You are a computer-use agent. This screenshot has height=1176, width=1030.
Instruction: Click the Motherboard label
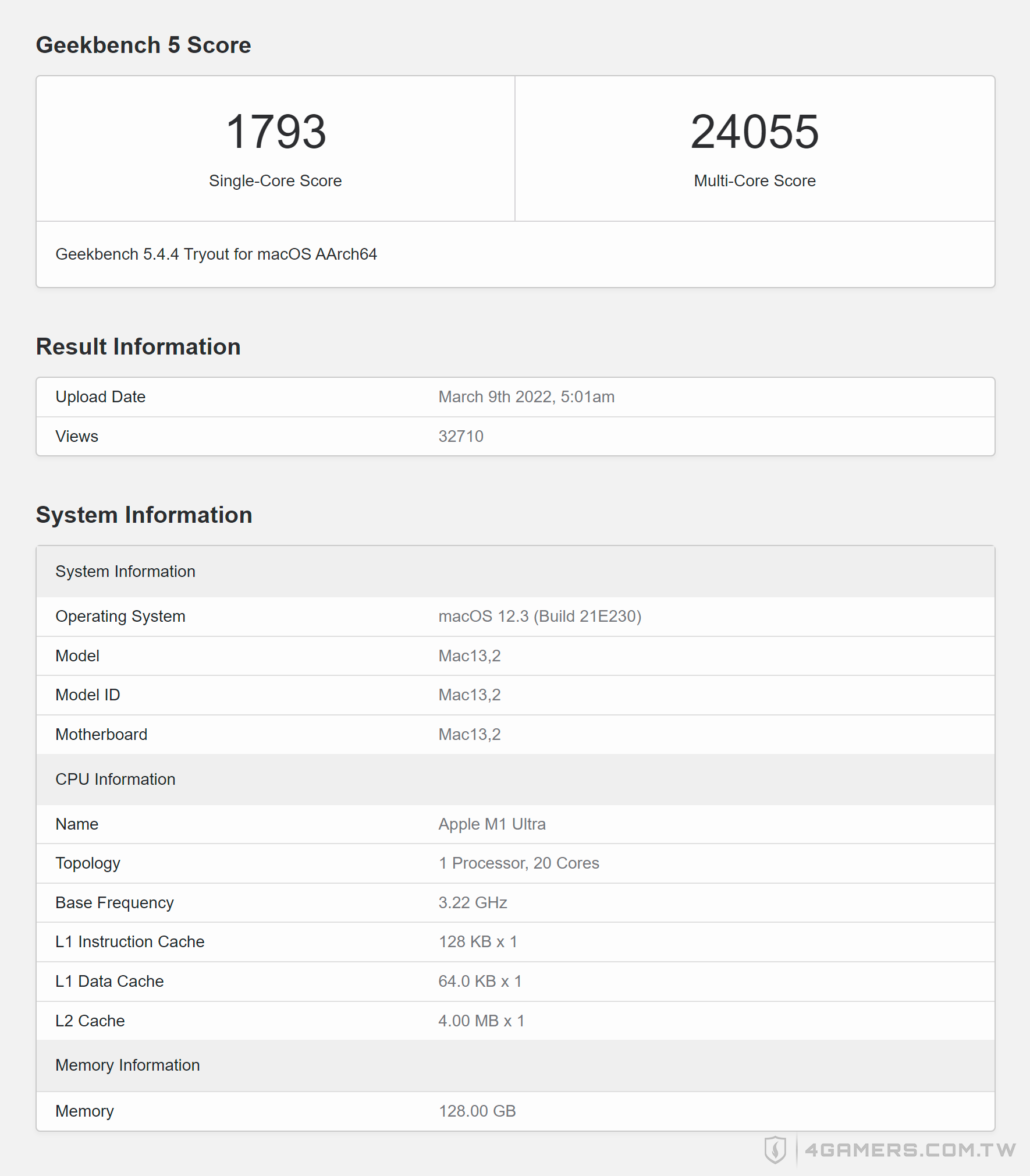(101, 735)
